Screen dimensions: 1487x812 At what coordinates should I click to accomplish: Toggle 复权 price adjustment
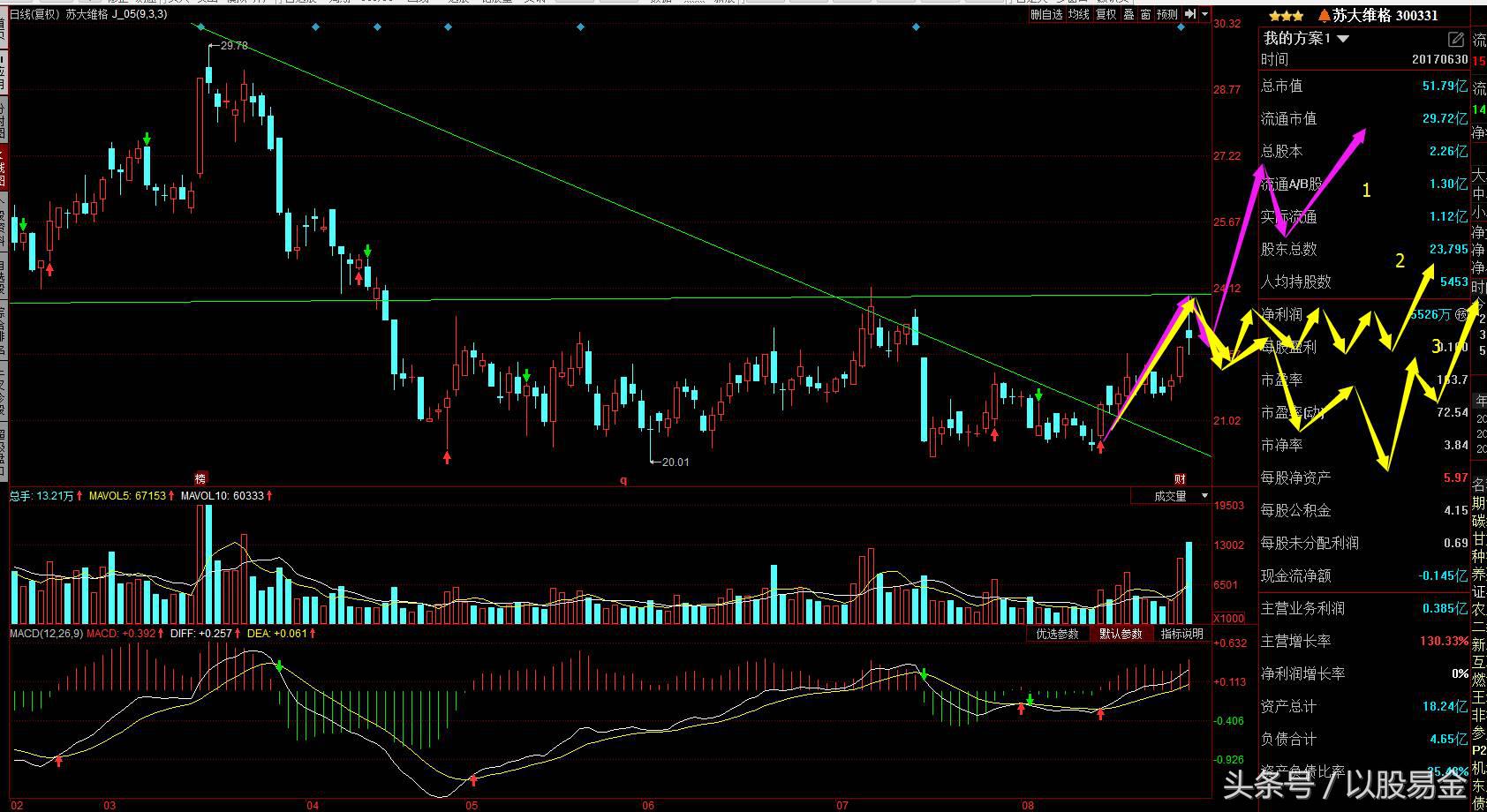[1106, 14]
